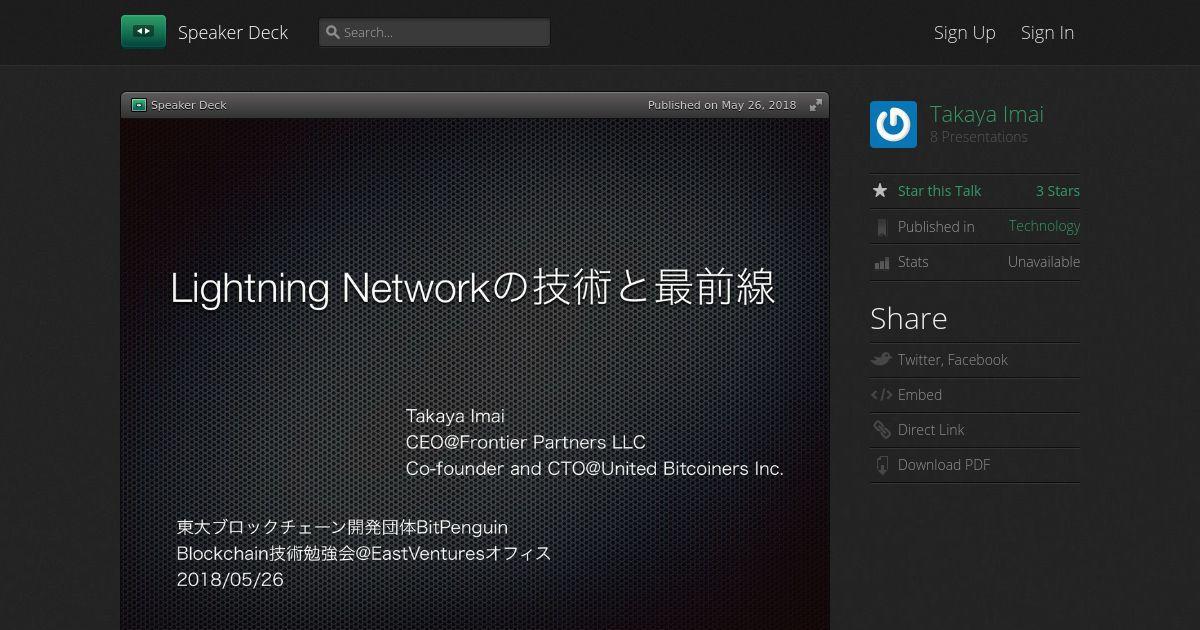
Task: Click Takaya Imai's blue power avatar
Action: coord(893,124)
